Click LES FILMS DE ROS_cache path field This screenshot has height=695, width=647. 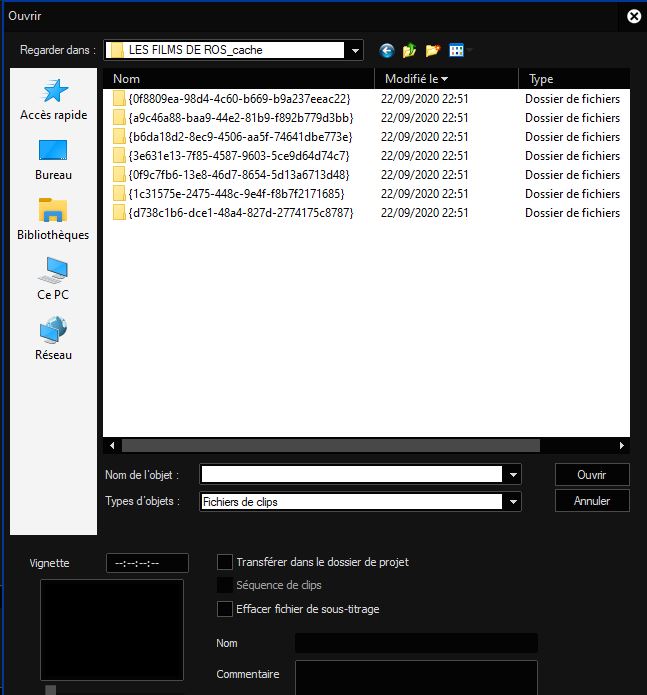click(225, 50)
